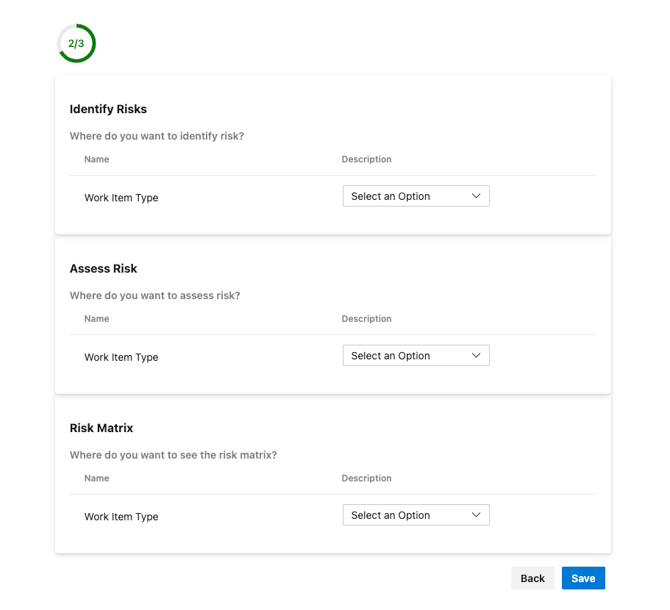
Task: Click the chevron arrow in Identify Risks dropdown
Action: point(476,197)
